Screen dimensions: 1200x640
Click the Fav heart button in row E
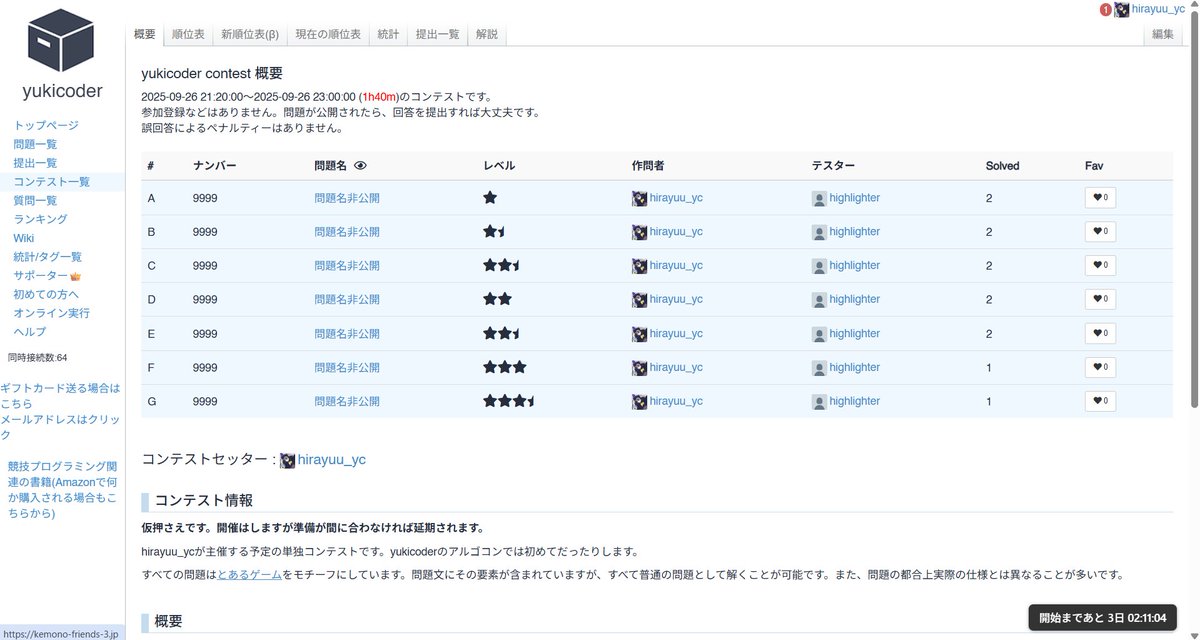1100,334
